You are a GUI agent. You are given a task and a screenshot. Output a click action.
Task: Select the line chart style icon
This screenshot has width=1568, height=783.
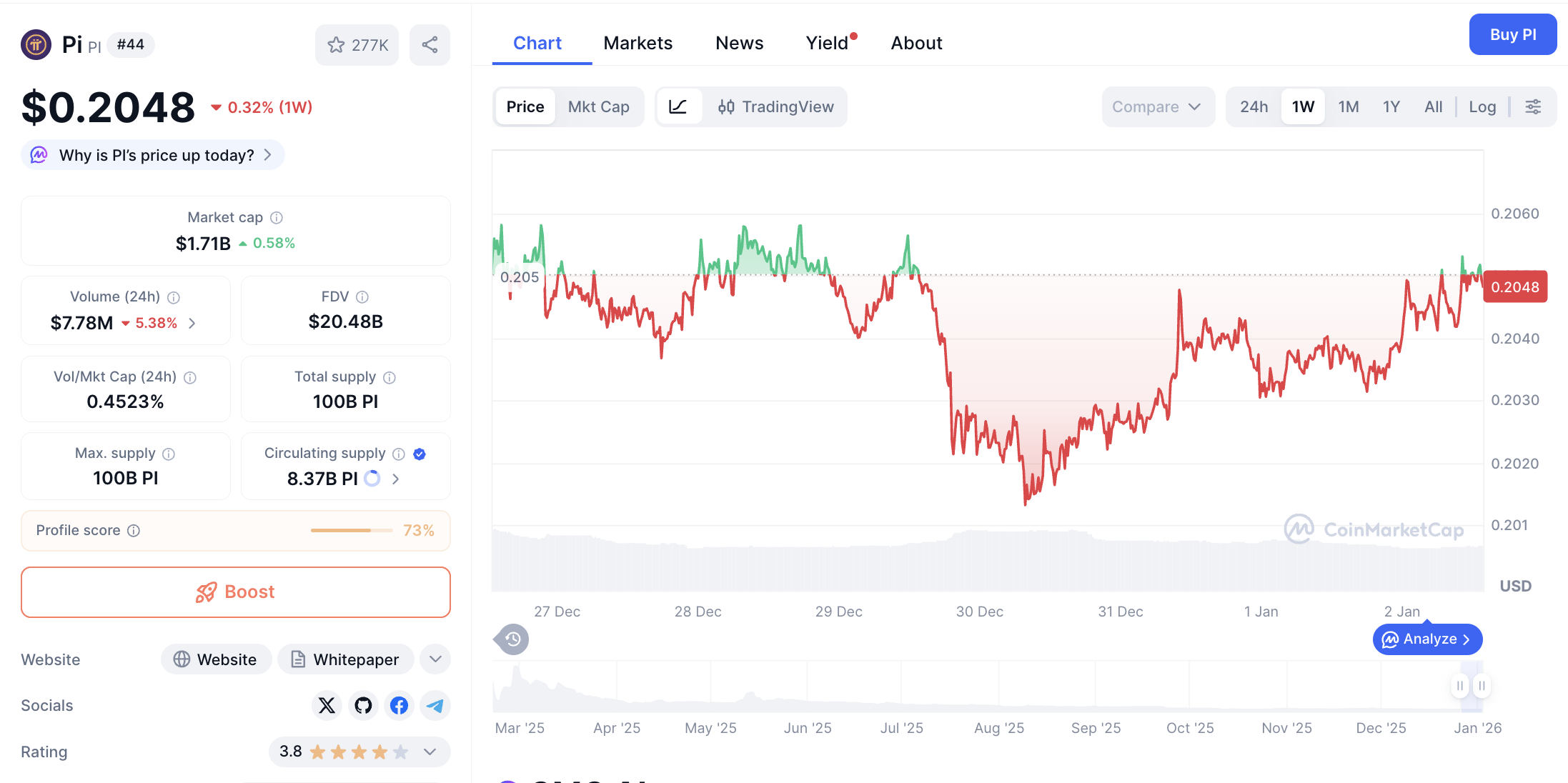coord(679,106)
